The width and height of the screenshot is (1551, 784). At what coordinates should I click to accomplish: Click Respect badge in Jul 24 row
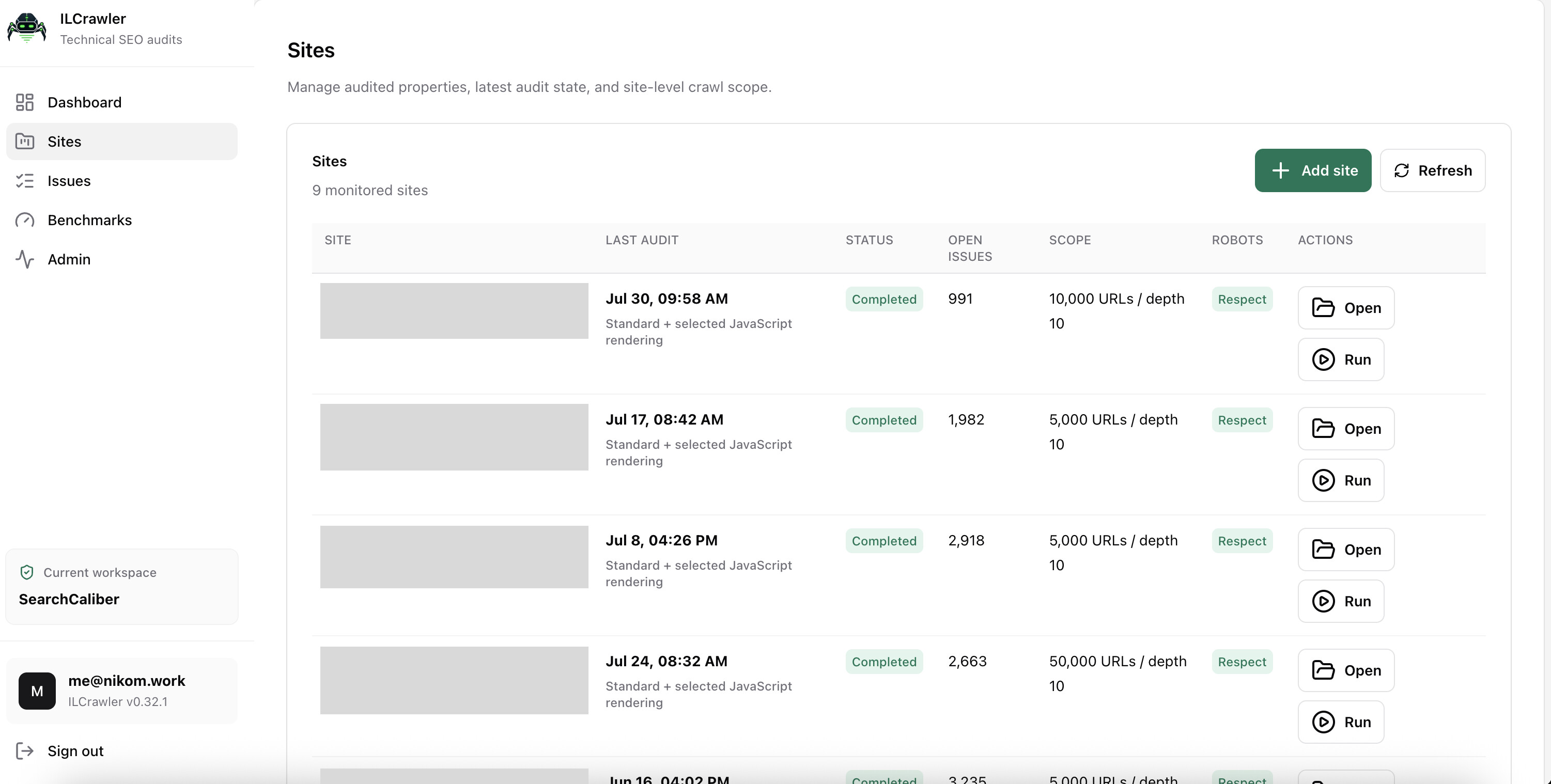[1242, 662]
